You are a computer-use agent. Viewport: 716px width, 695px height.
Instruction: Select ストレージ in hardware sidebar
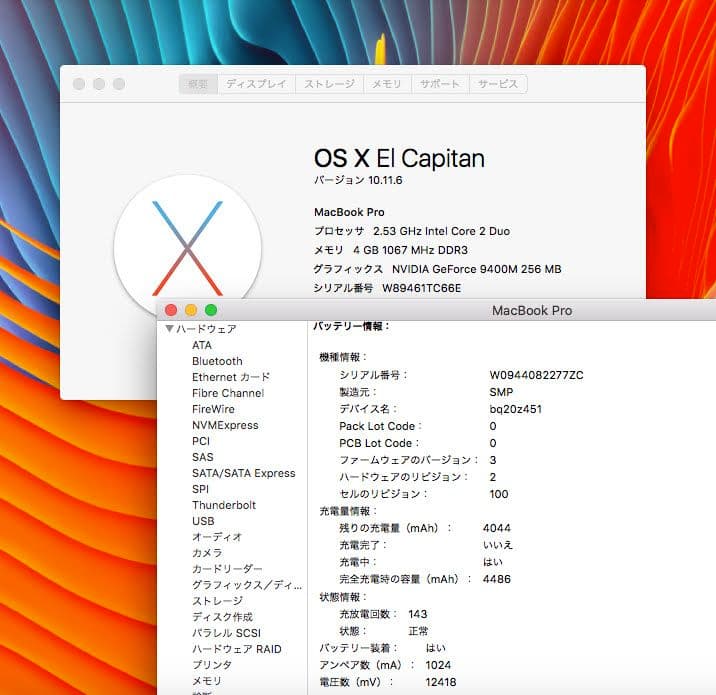pos(217,601)
